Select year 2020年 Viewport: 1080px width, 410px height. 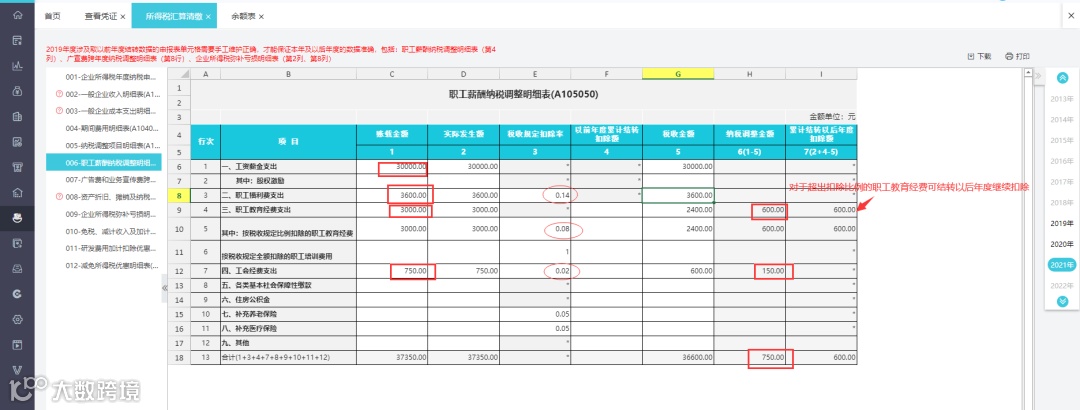pyautogui.click(x=1061, y=244)
